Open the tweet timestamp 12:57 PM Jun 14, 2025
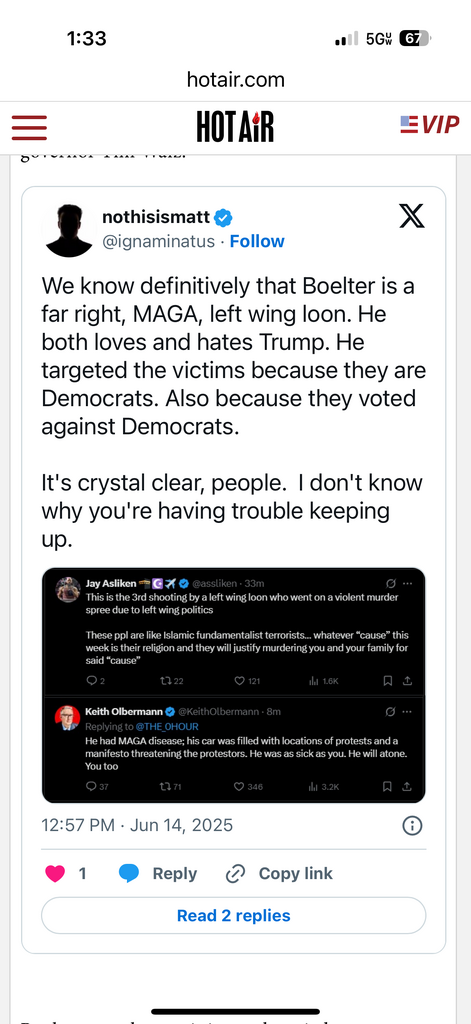Screen dimensions: 471x1024 (x=137, y=825)
